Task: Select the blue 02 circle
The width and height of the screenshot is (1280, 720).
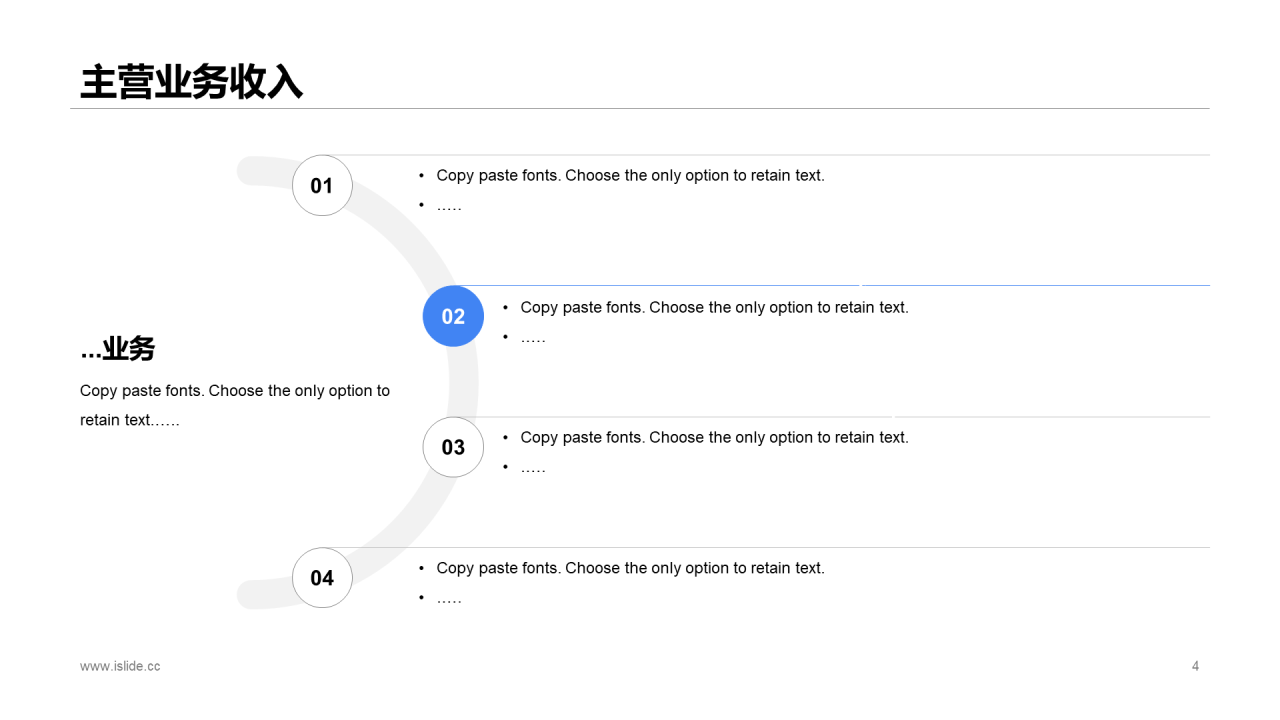Action: click(453, 316)
